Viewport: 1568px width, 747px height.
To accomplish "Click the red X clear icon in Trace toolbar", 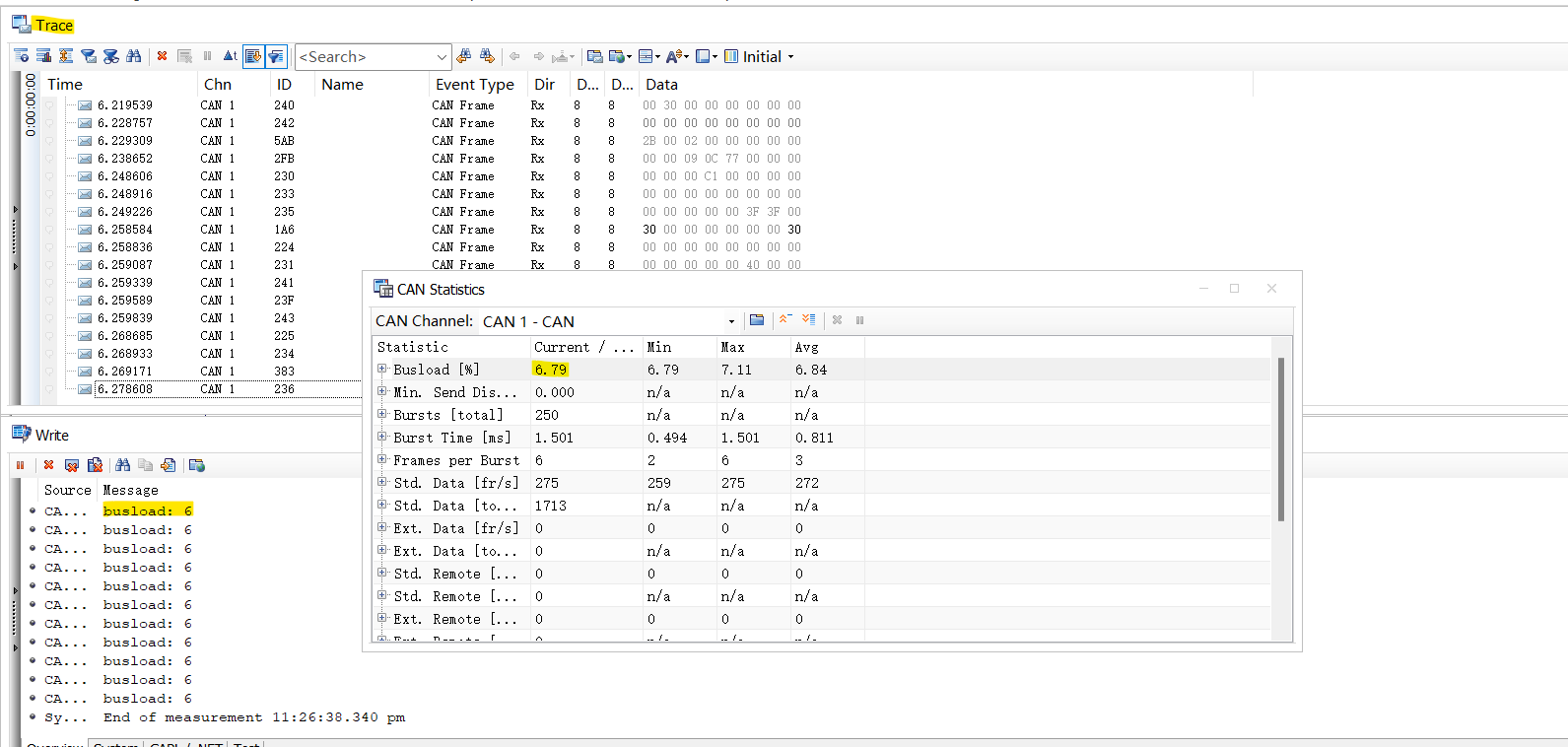I will point(162,56).
